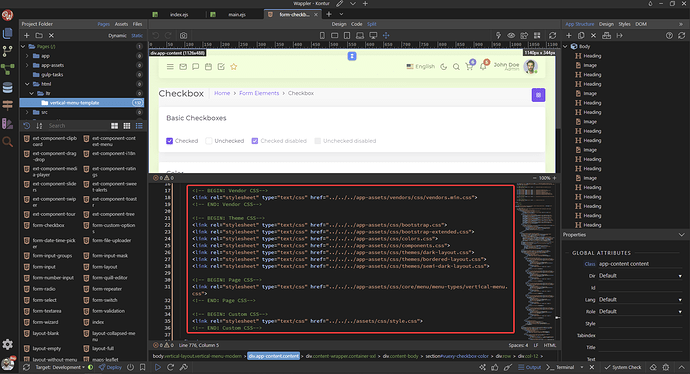Open the Project Folder pages sidebar icon
Viewport: 690px width, 374px height.
click(7, 33)
